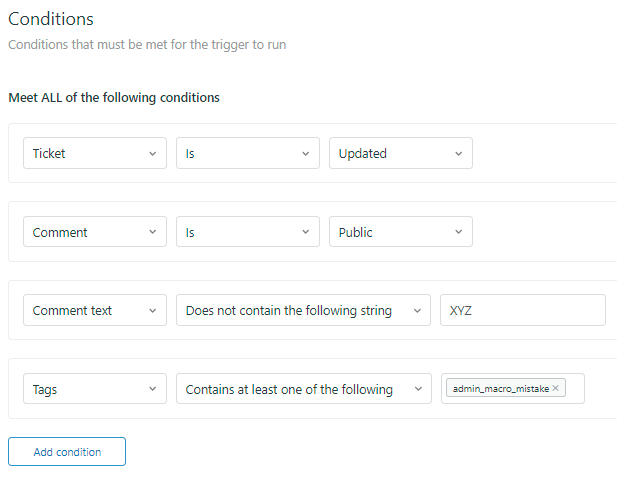The image size is (617, 481).
Task: Click the chevron arrow on the Public dropdown
Action: pos(458,232)
